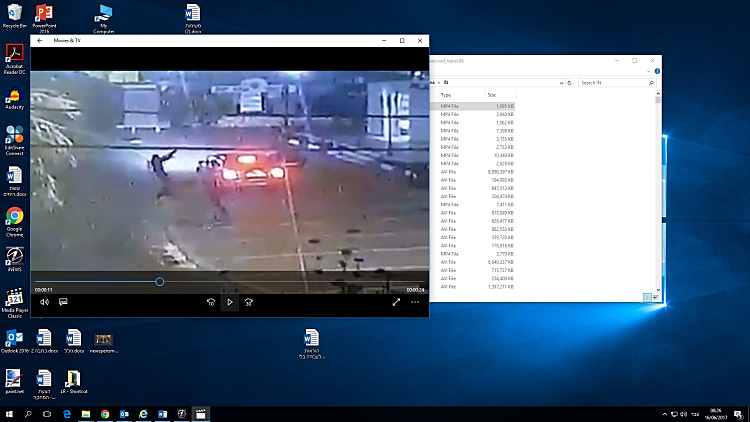This screenshot has height=422, width=750.
Task: Open the volume control in the player
Action: point(44,301)
